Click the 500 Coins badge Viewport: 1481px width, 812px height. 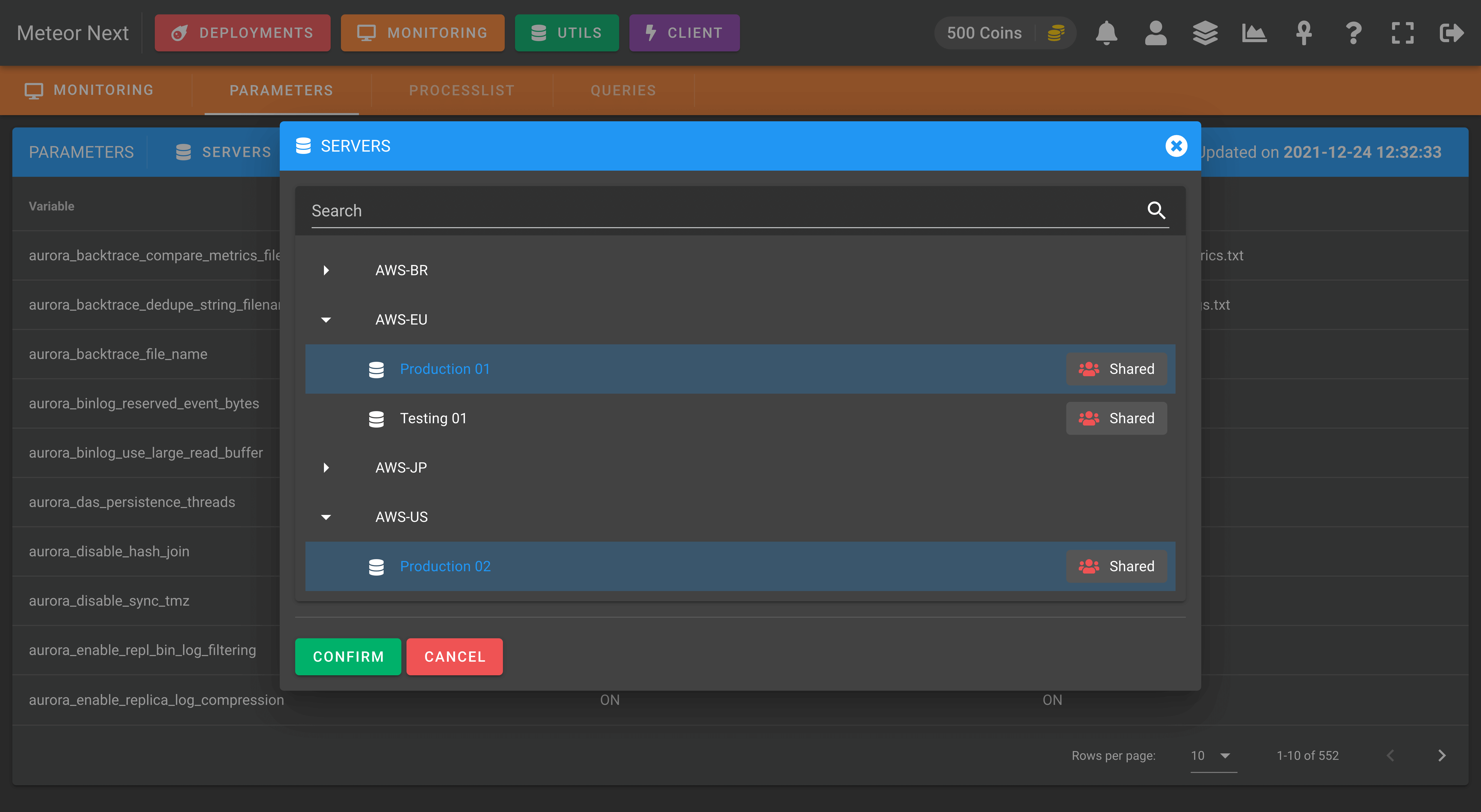point(1005,33)
